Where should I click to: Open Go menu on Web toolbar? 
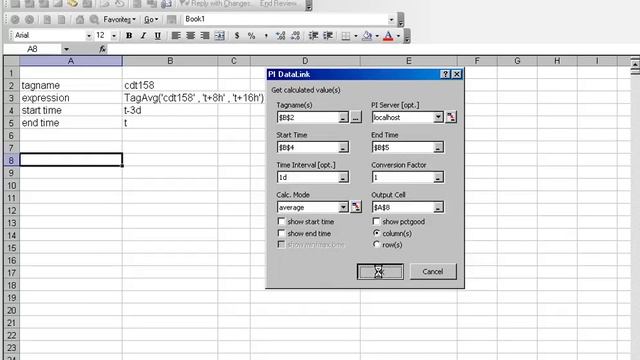pyautogui.click(x=151, y=19)
